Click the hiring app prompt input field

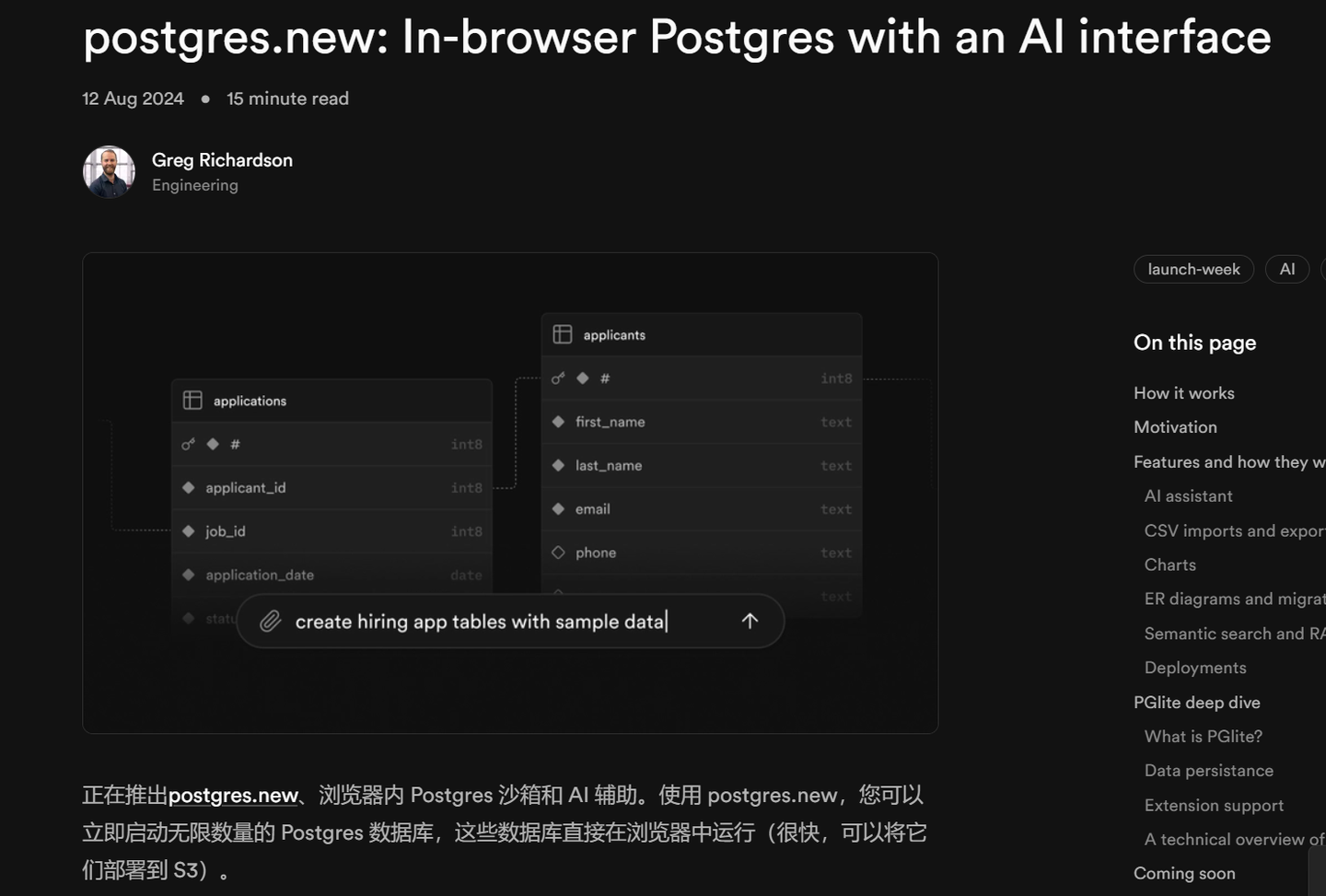[x=479, y=621]
